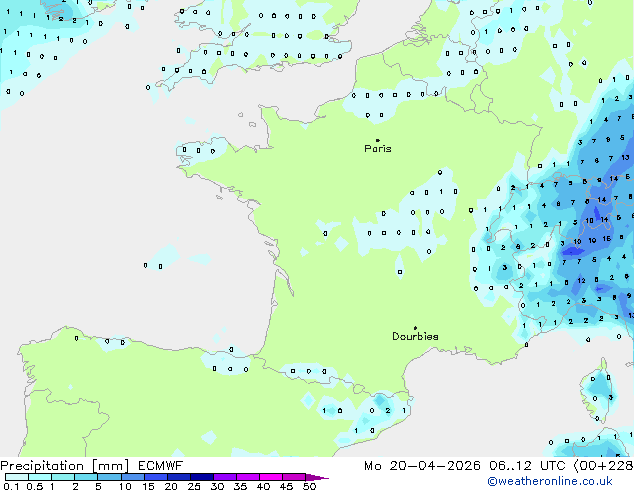
Task: Pick the 5–10 mm legend swatch
Action: point(109,477)
